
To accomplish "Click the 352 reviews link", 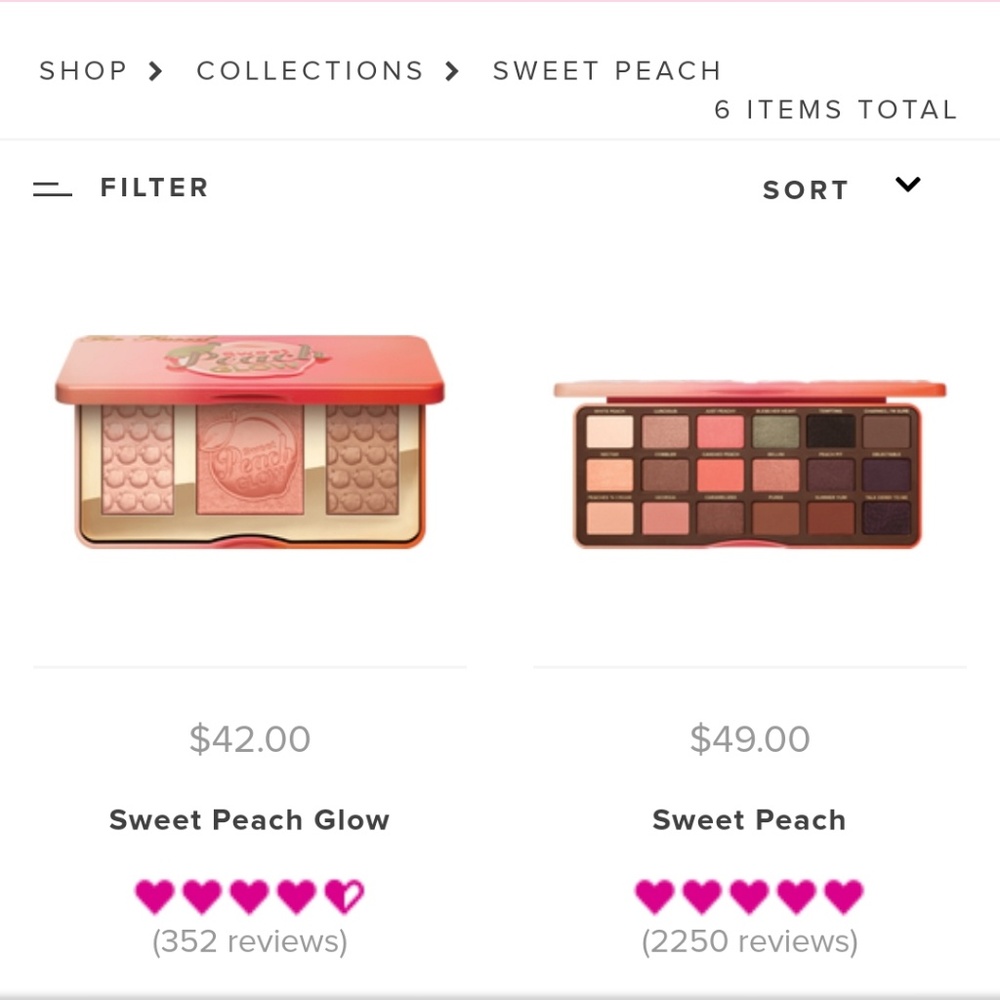I will pos(249,940).
